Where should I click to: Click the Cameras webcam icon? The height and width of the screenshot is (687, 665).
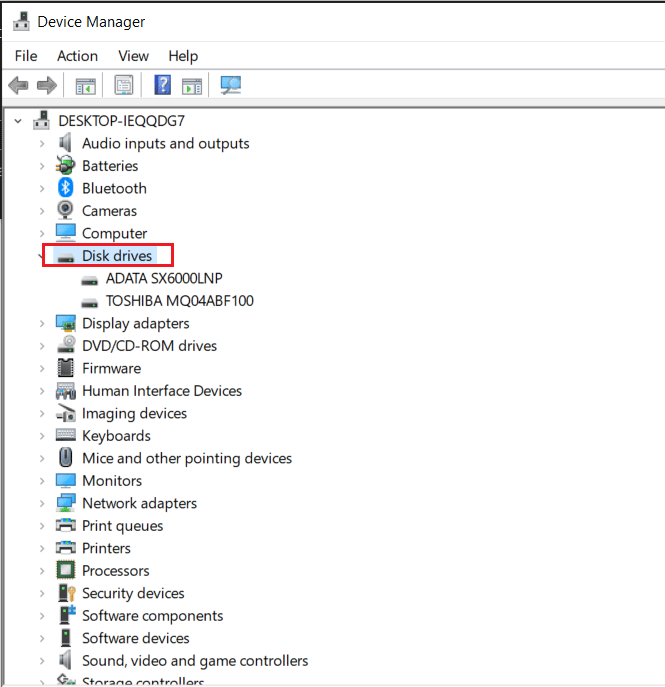click(66, 211)
